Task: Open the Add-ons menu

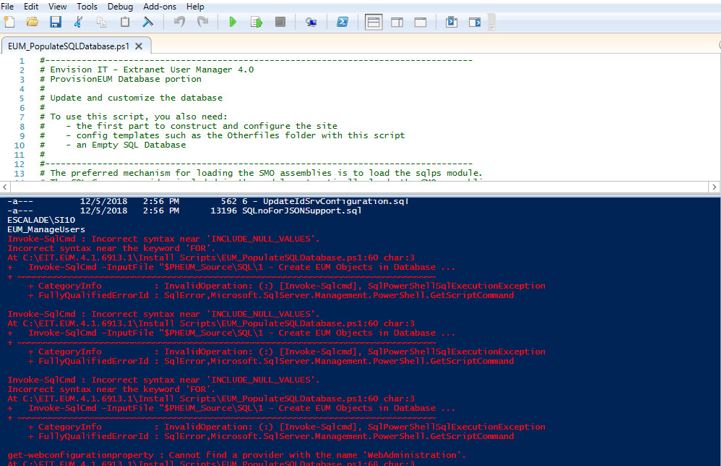Action: tap(160, 6)
